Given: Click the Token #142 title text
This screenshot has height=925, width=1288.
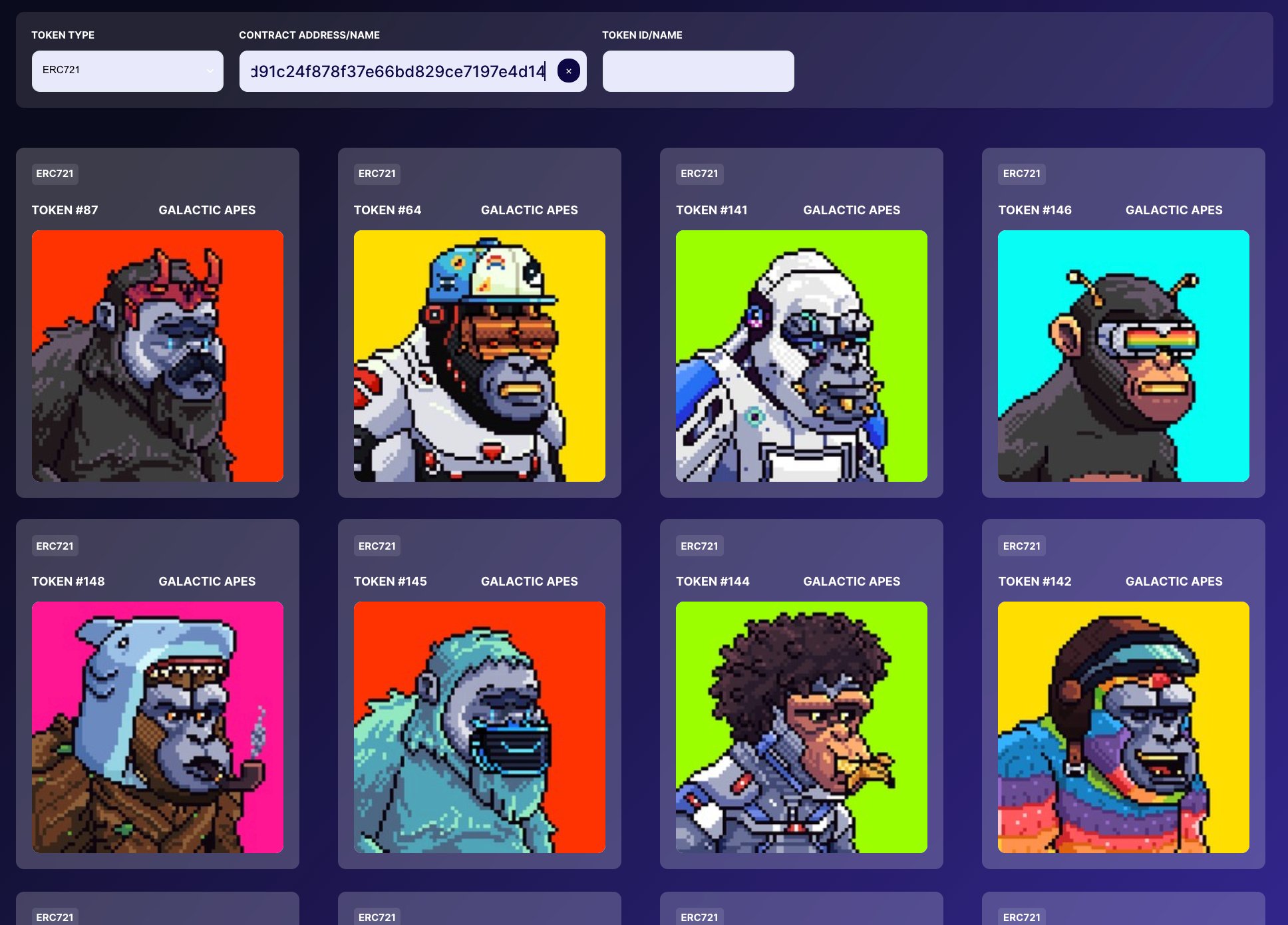Looking at the screenshot, I should pos(1035,581).
